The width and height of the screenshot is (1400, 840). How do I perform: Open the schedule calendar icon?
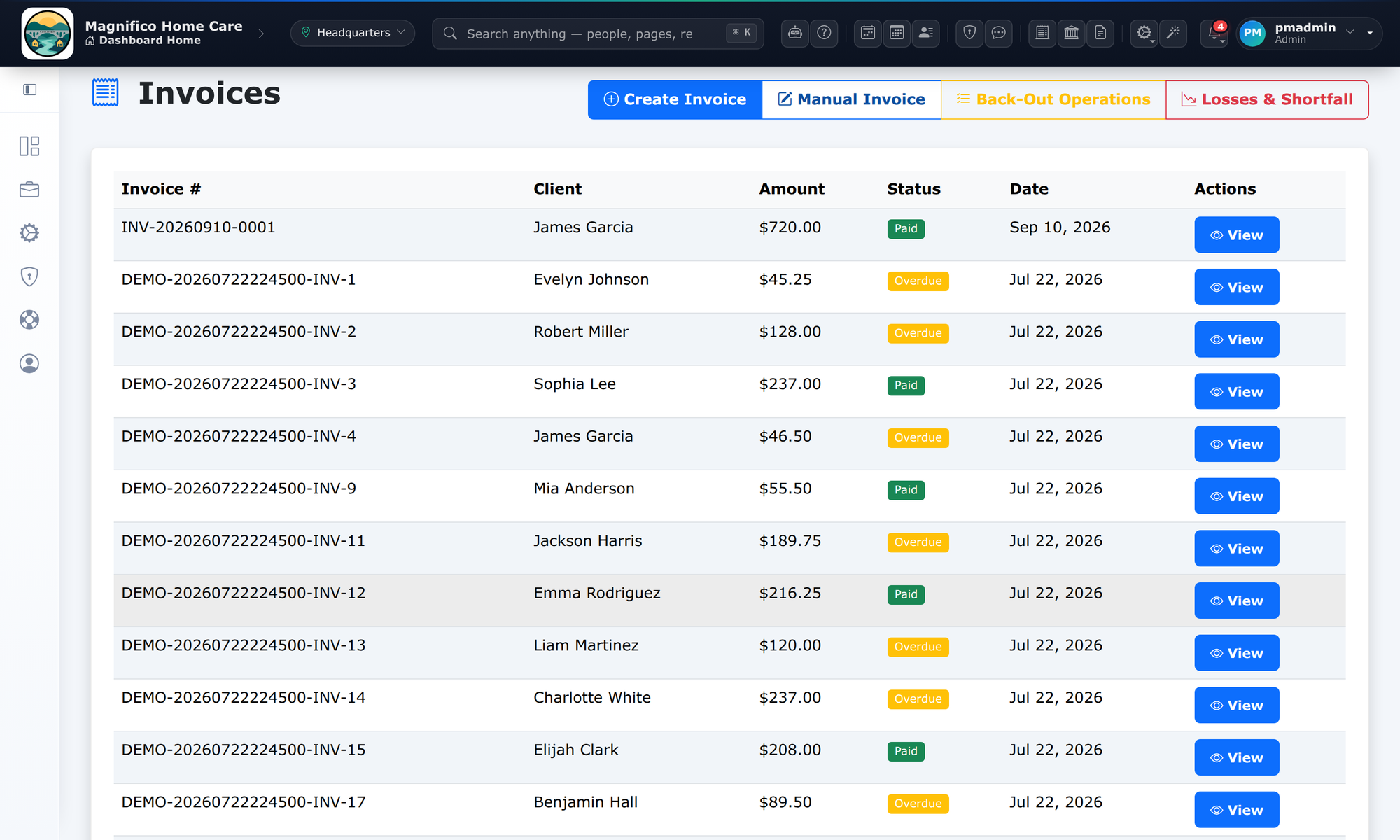coord(868,33)
